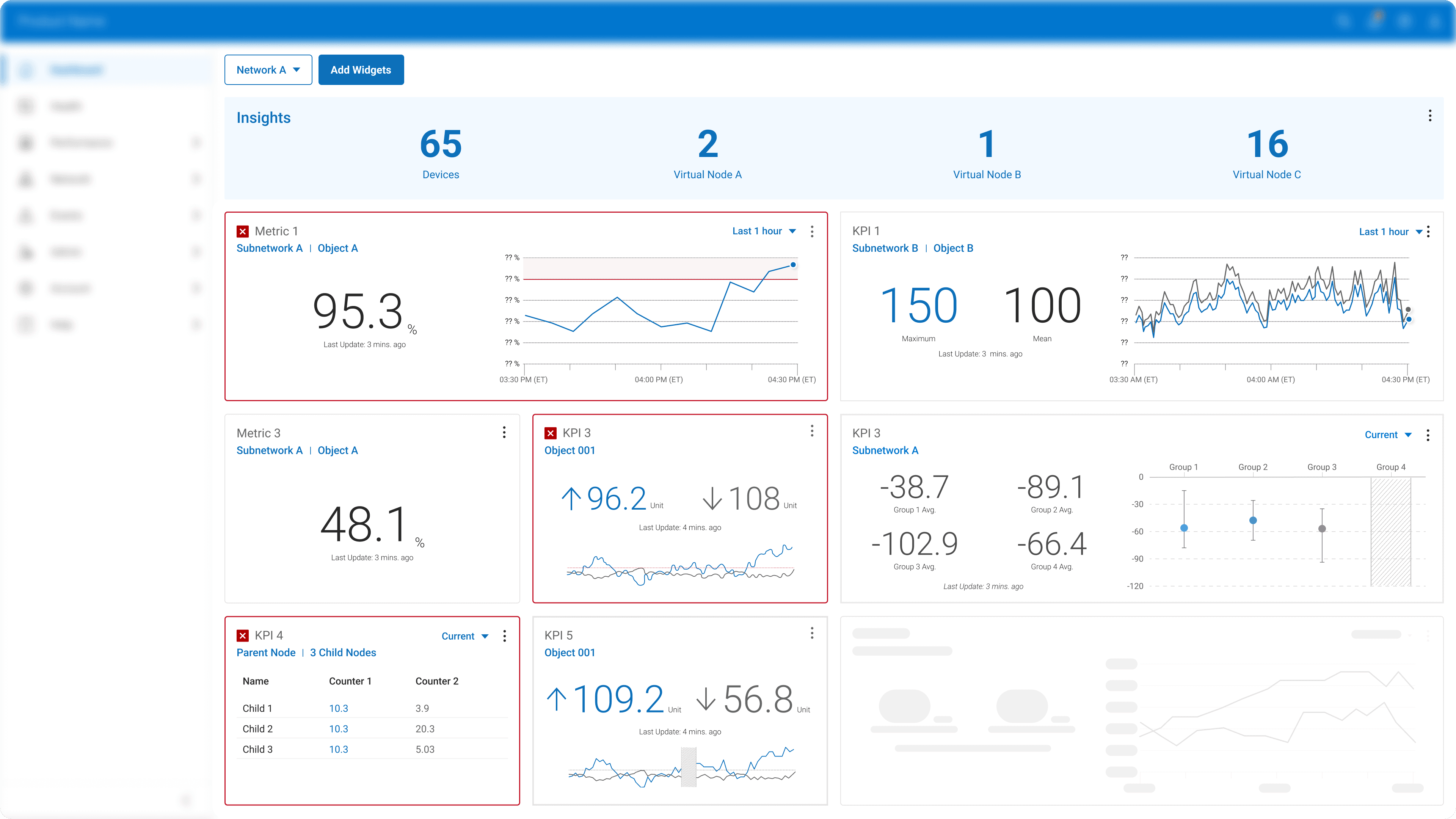Expand the KPI 4 Current dropdown

[464, 637]
